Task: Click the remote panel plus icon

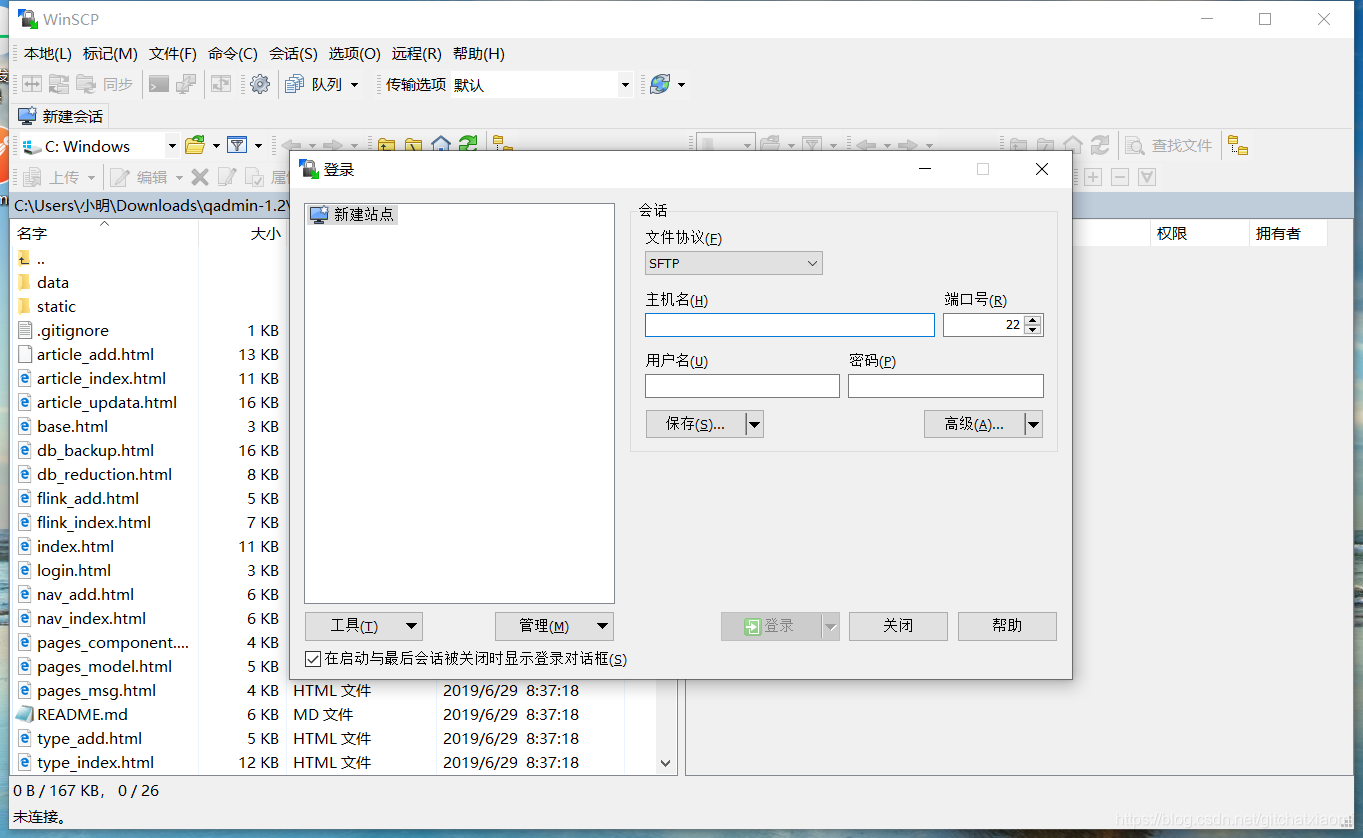Action: pyautogui.click(x=1093, y=177)
